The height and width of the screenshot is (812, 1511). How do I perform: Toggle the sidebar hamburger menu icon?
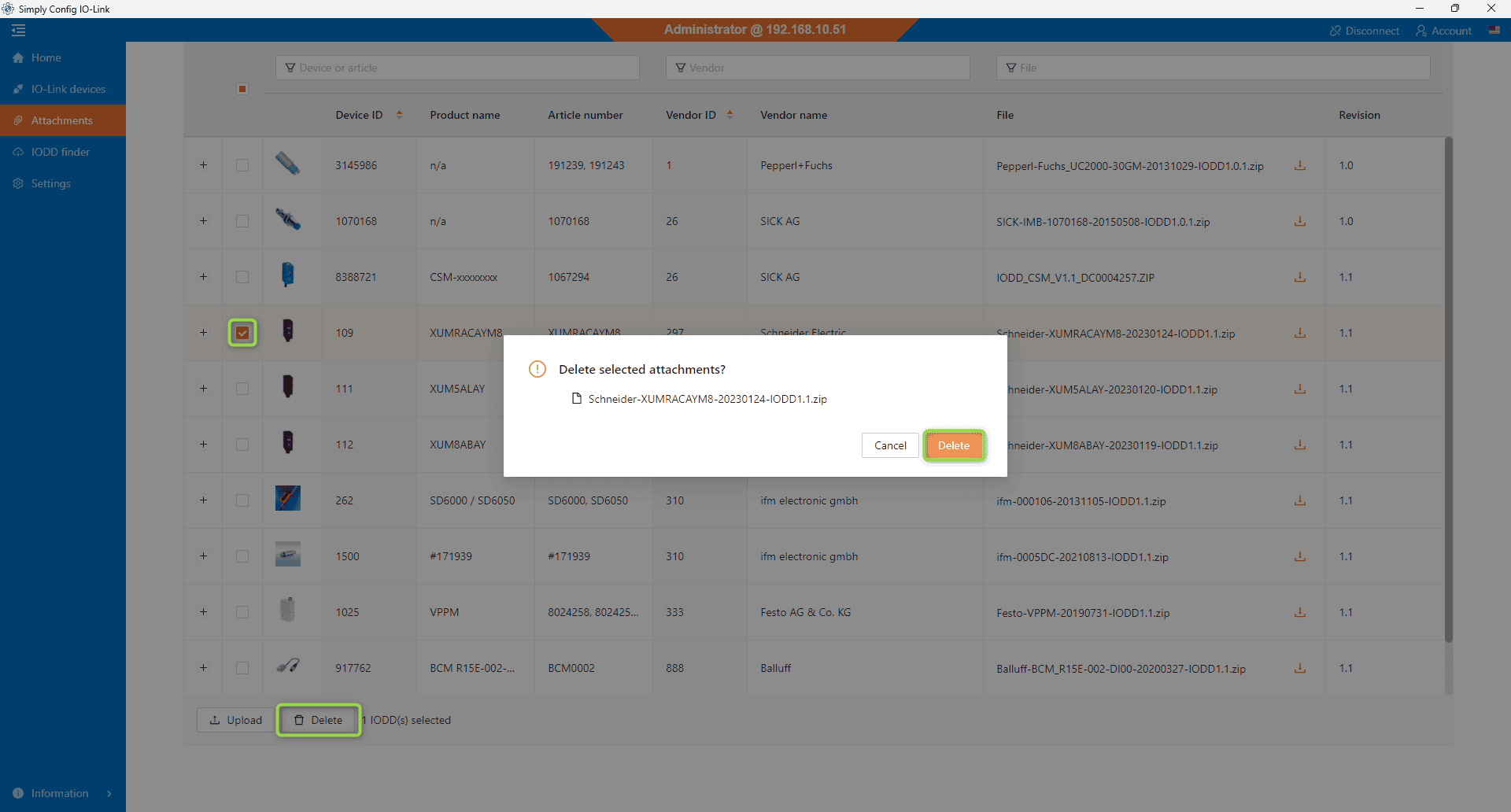tap(19, 31)
